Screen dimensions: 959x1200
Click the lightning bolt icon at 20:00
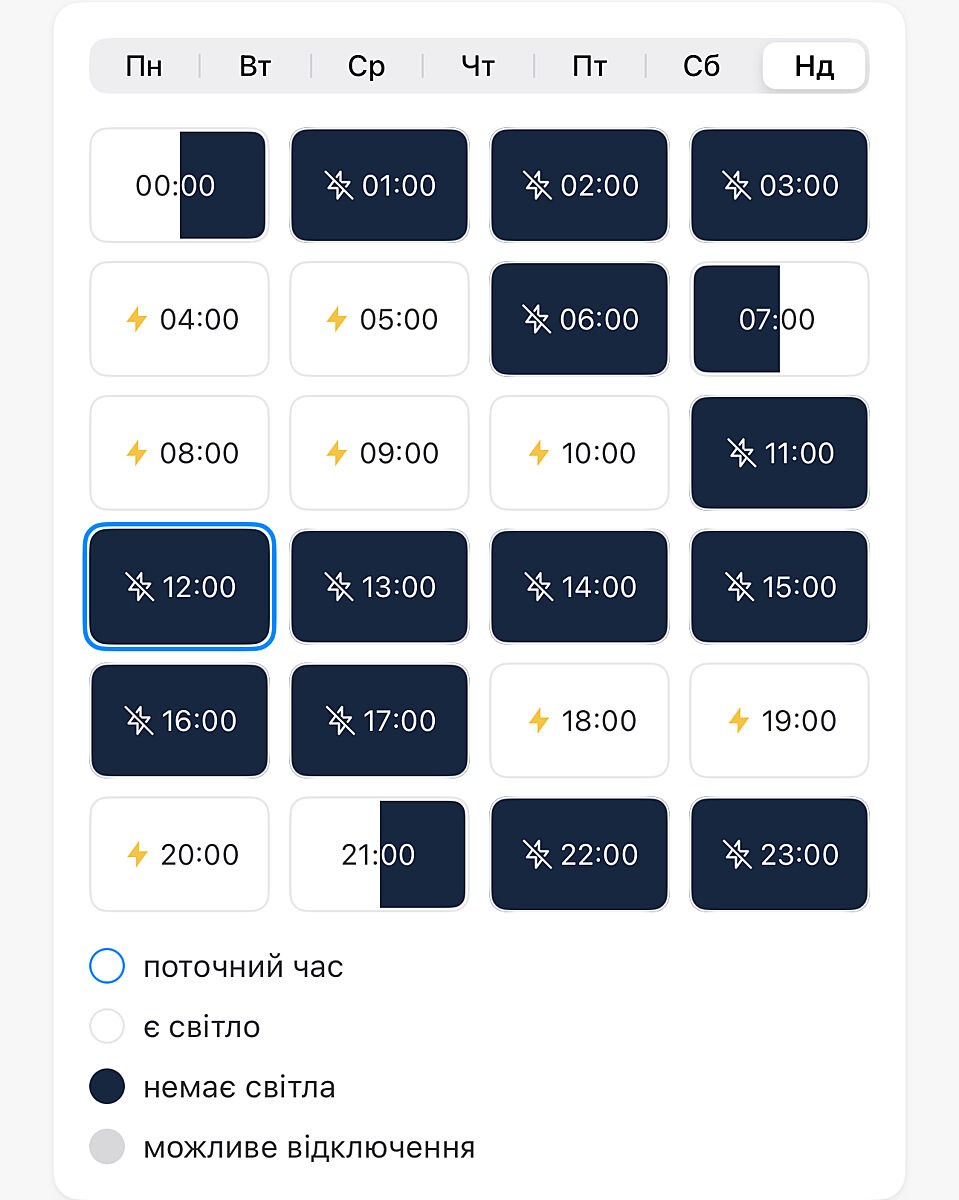137,855
